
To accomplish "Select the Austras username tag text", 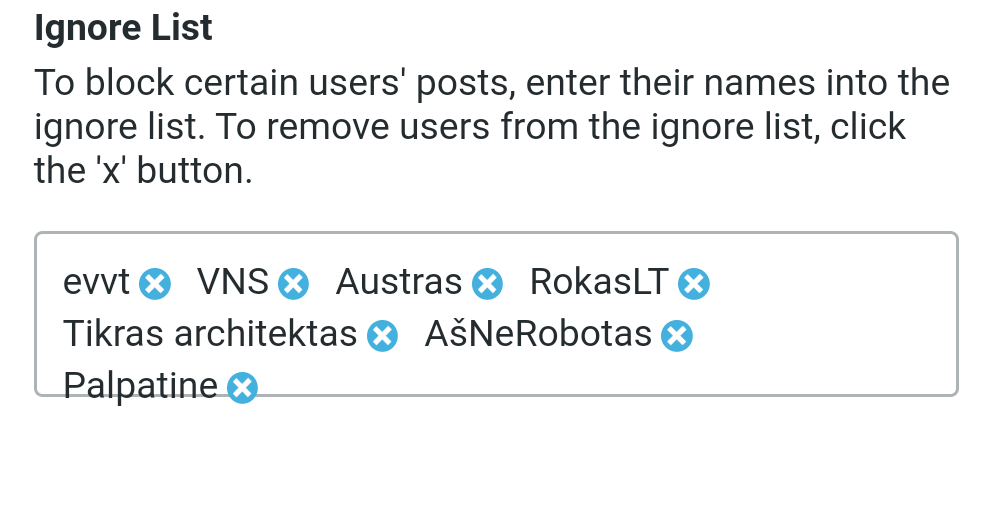I will [399, 282].
